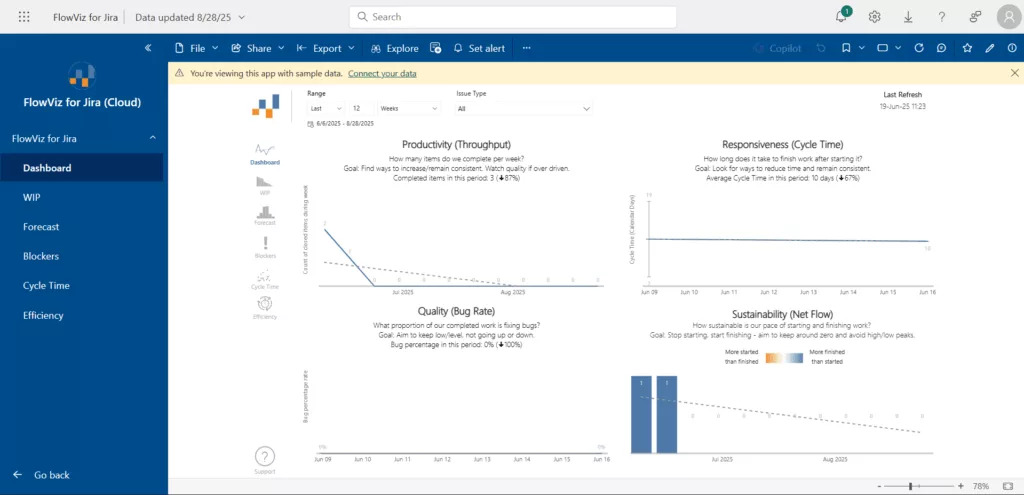Image resolution: width=1024 pixels, height=495 pixels.
Task: Open the Export dropdown
Action: point(325,48)
